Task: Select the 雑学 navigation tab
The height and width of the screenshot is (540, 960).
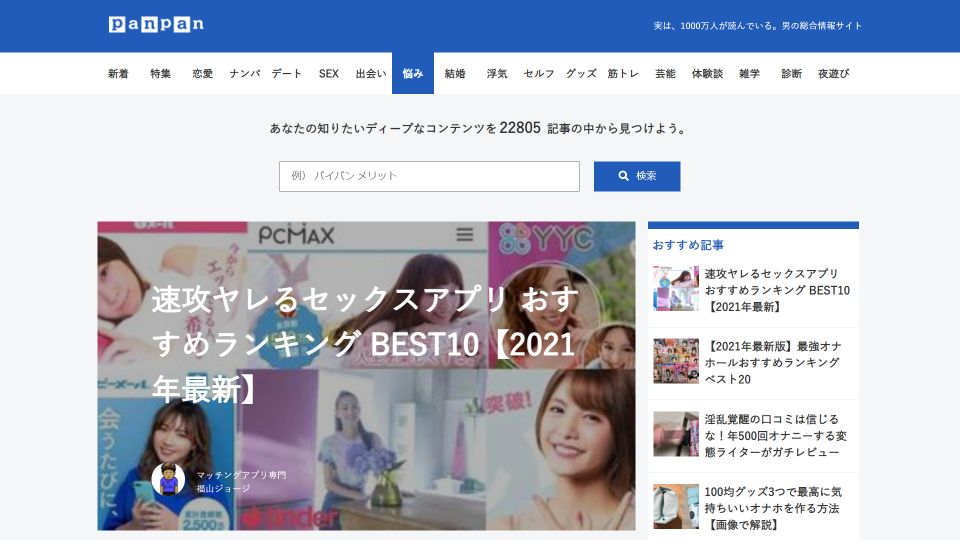Action: 749,74
